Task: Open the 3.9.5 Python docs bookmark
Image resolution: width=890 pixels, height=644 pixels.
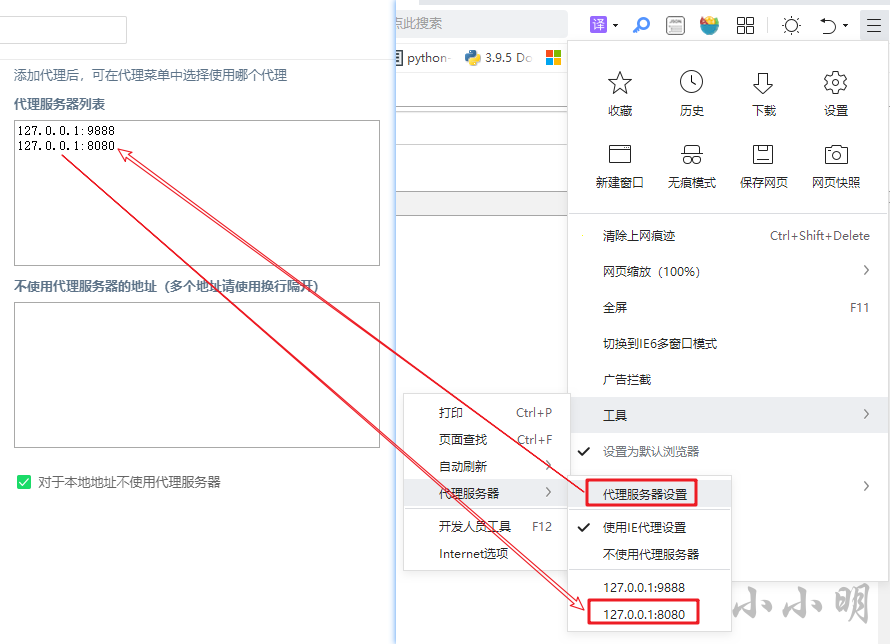Action: pyautogui.click(x=498, y=58)
